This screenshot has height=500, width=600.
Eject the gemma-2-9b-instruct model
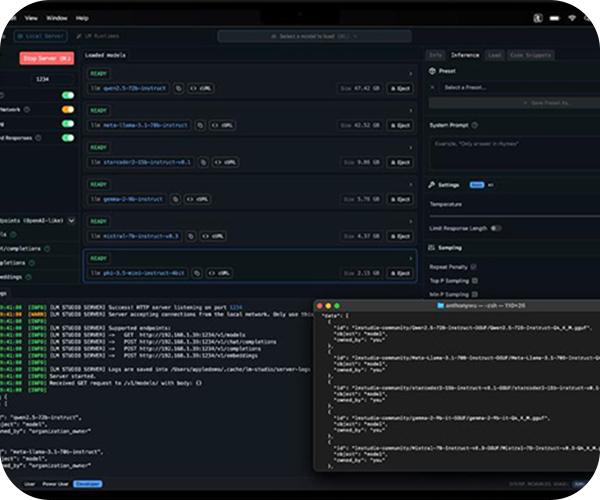click(x=400, y=199)
